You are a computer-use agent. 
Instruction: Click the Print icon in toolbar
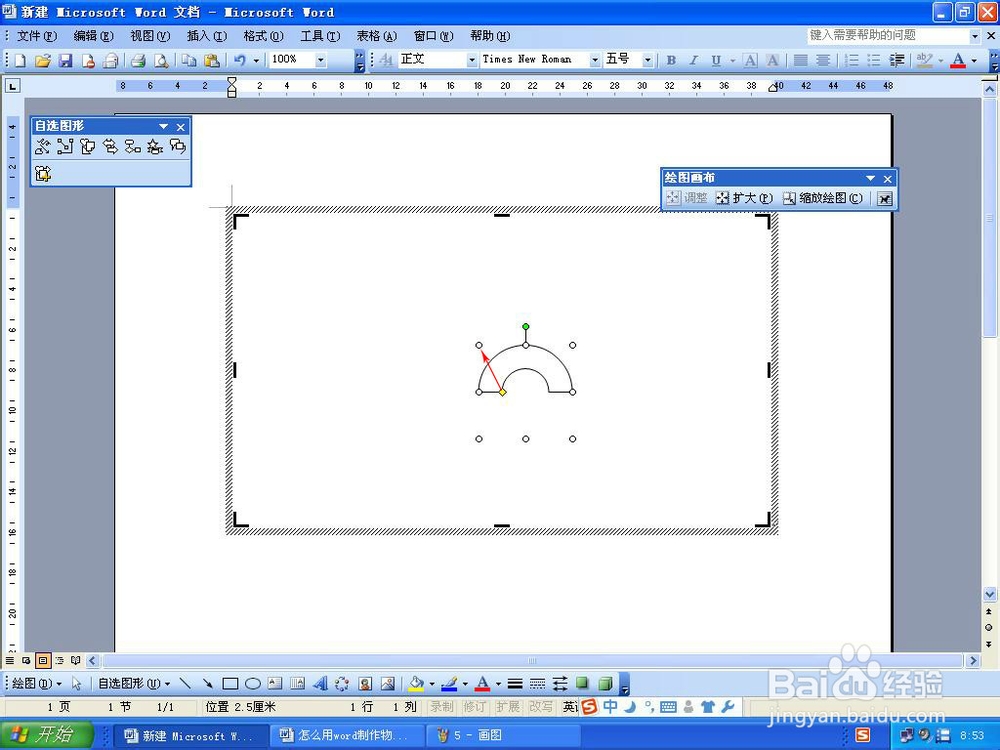[138, 61]
